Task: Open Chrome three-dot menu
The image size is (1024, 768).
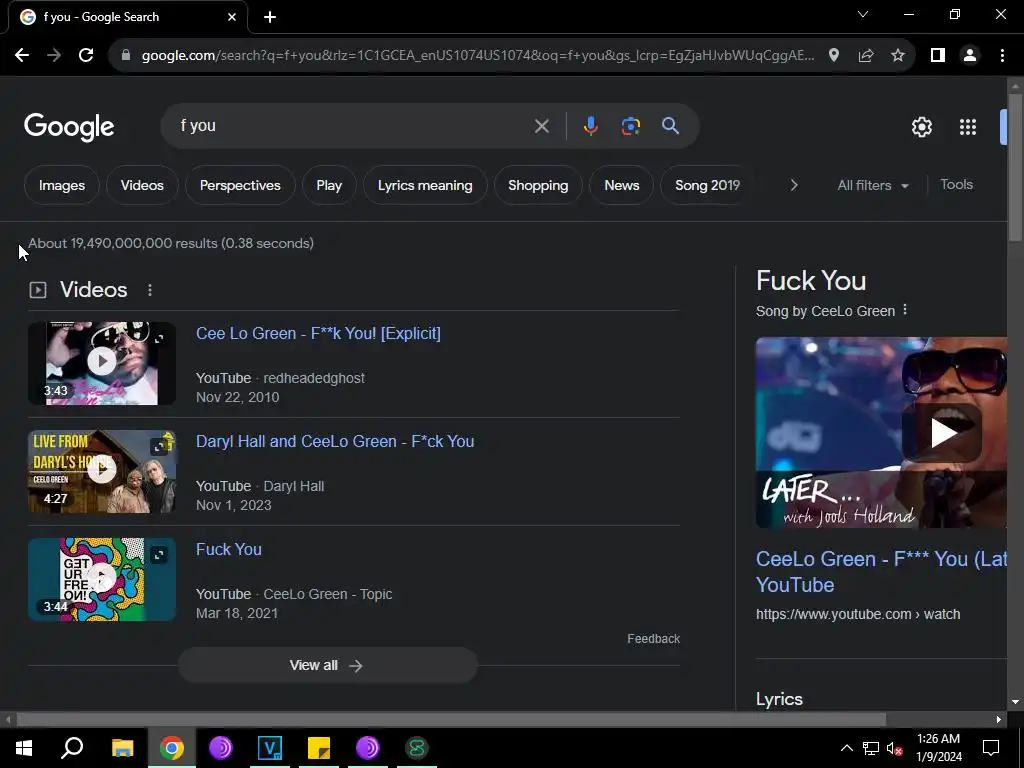Action: tap(1002, 56)
